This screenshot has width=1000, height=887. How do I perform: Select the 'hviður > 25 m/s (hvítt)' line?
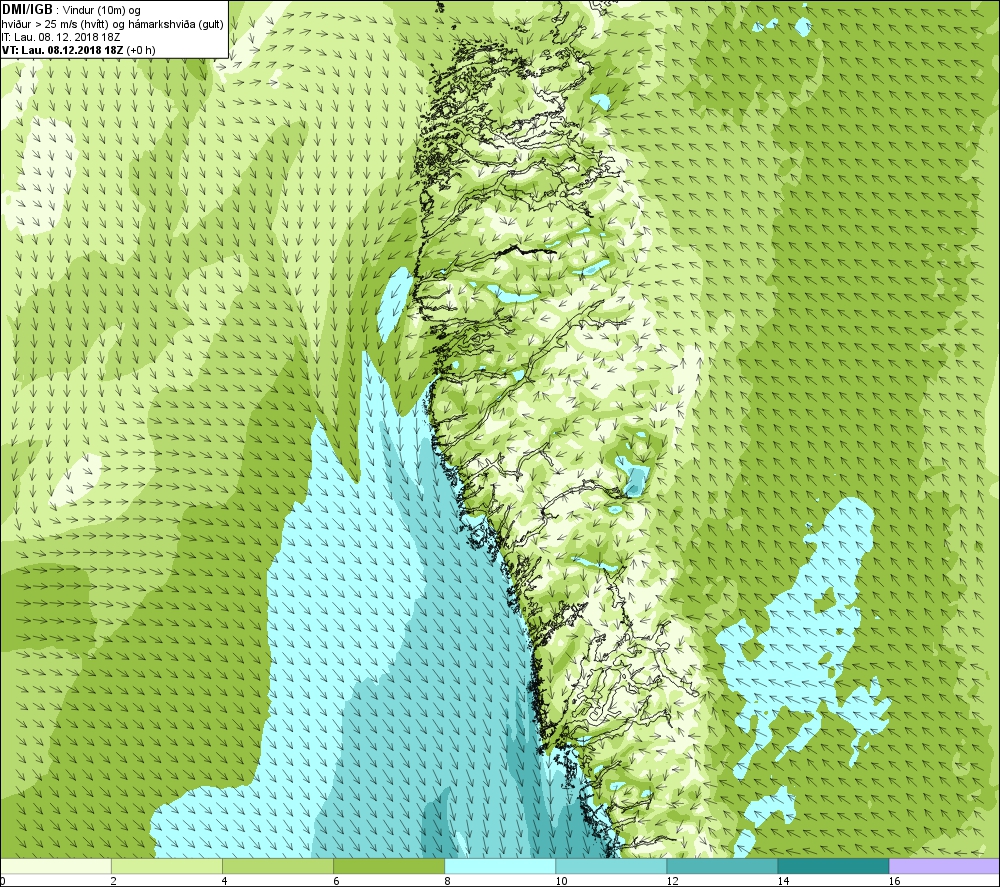[x=112, y=24]
